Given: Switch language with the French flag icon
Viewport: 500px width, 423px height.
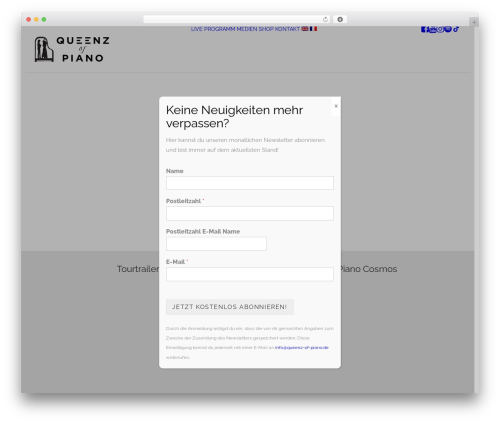Looking at the screenshot, I should pyautogui.click(x=313, y=29).
